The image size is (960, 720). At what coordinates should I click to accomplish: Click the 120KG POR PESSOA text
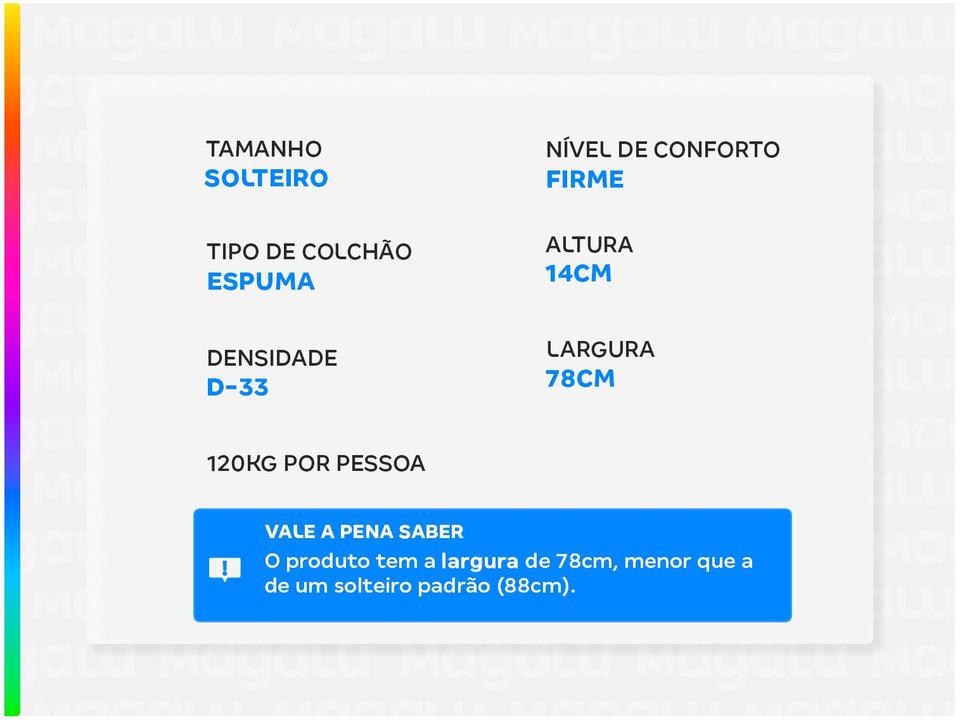315,464
